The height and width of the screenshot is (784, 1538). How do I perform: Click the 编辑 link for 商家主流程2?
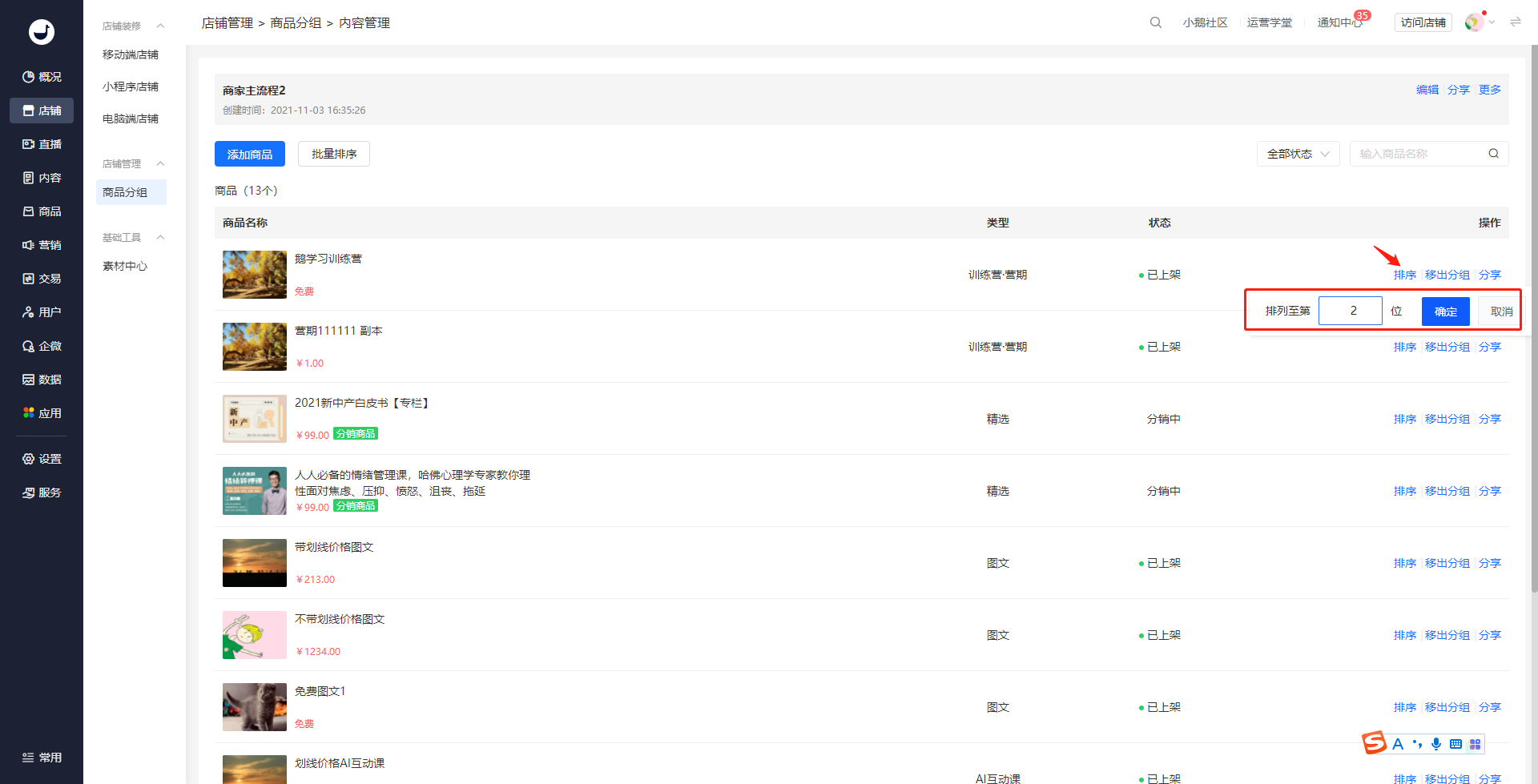[1427, 90]
